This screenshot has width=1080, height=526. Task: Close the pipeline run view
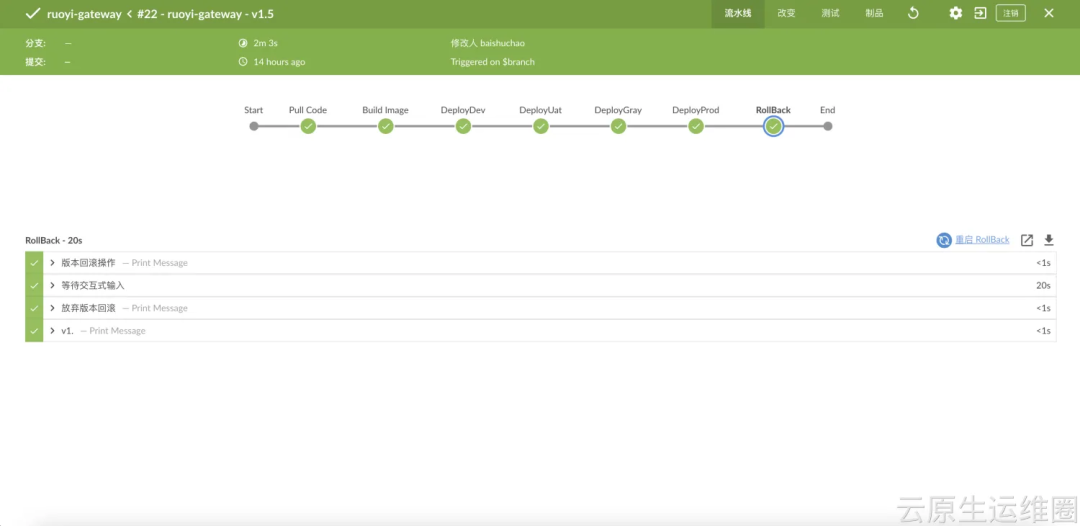pyautogui.click(x=1049, y=13)
